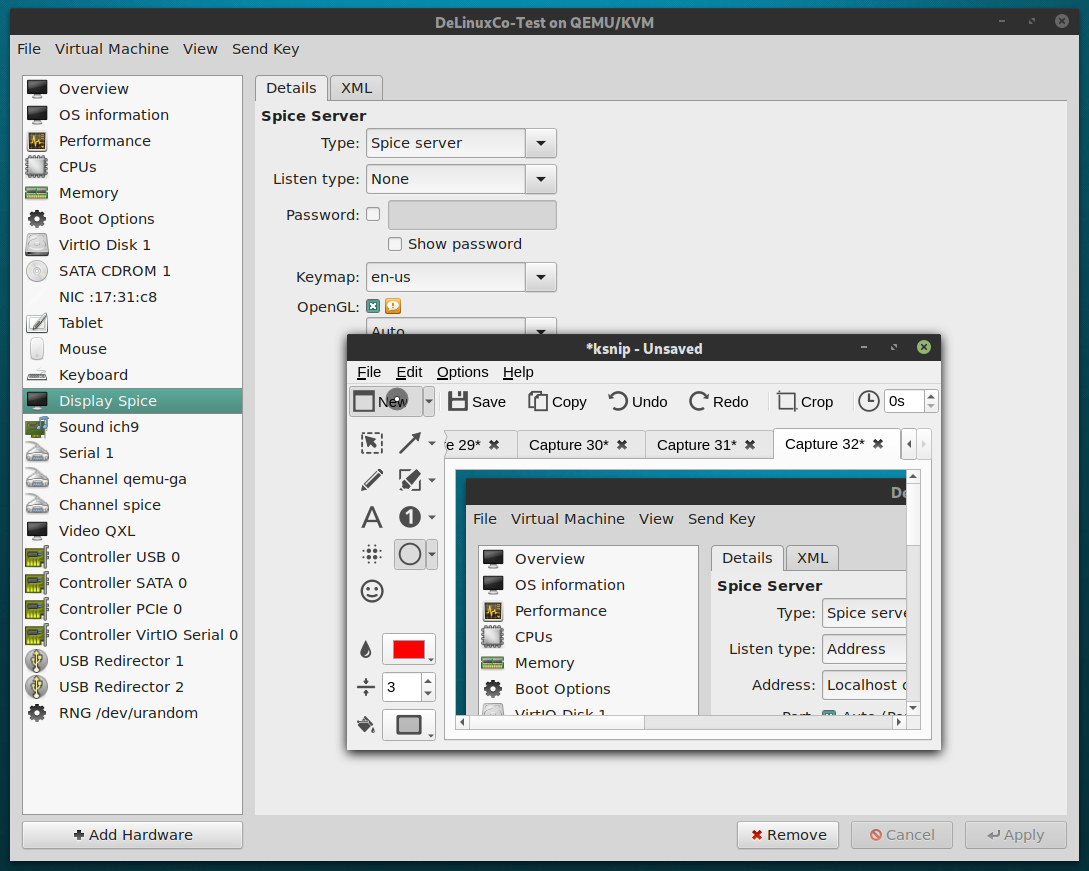The image size is (1089, 871).
Task: Toggle the OpenGL checkbox
Action: click(x=373, y=306)
